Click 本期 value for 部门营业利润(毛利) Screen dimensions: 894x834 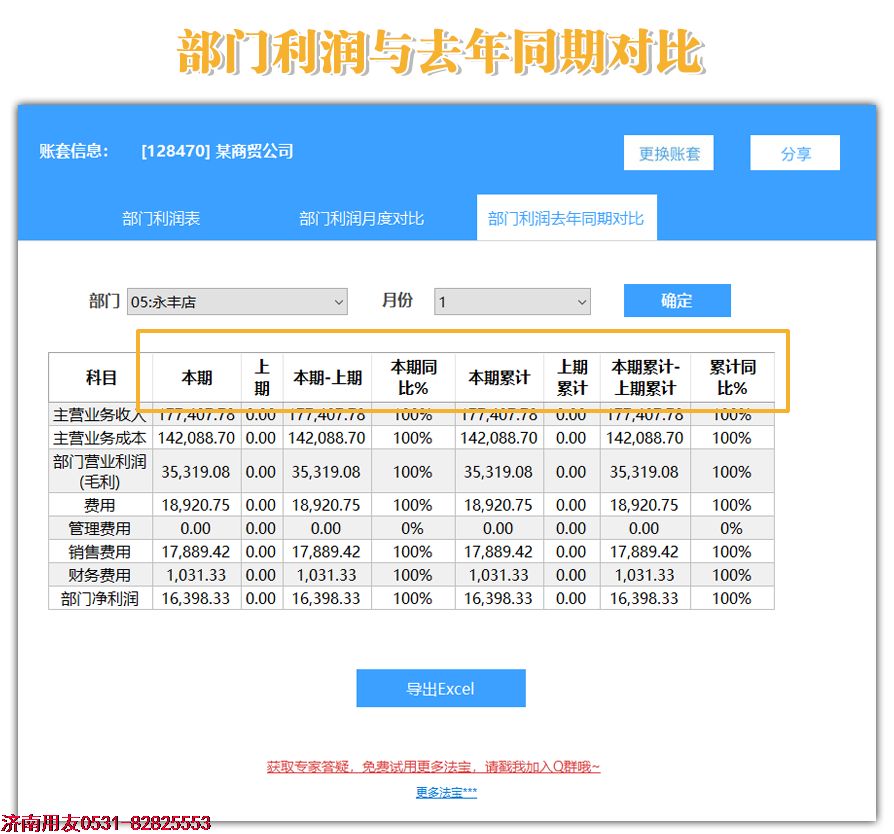point(196,471)
